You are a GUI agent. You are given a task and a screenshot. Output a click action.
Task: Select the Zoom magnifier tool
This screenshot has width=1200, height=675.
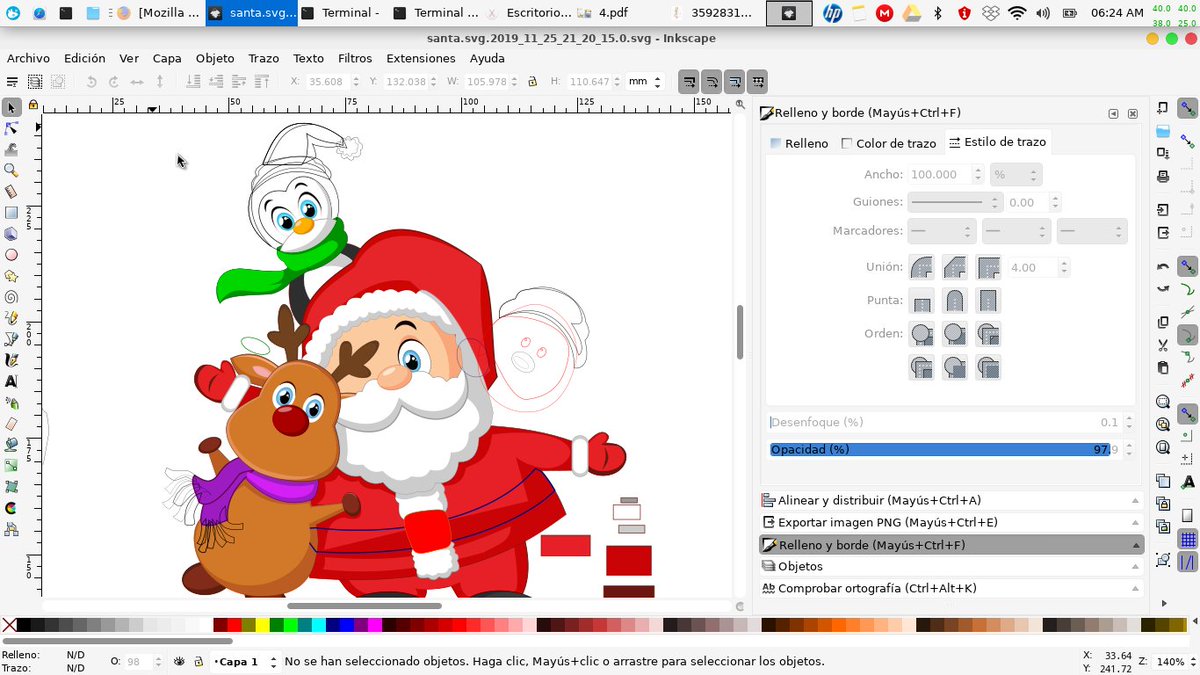pos(12,170)
